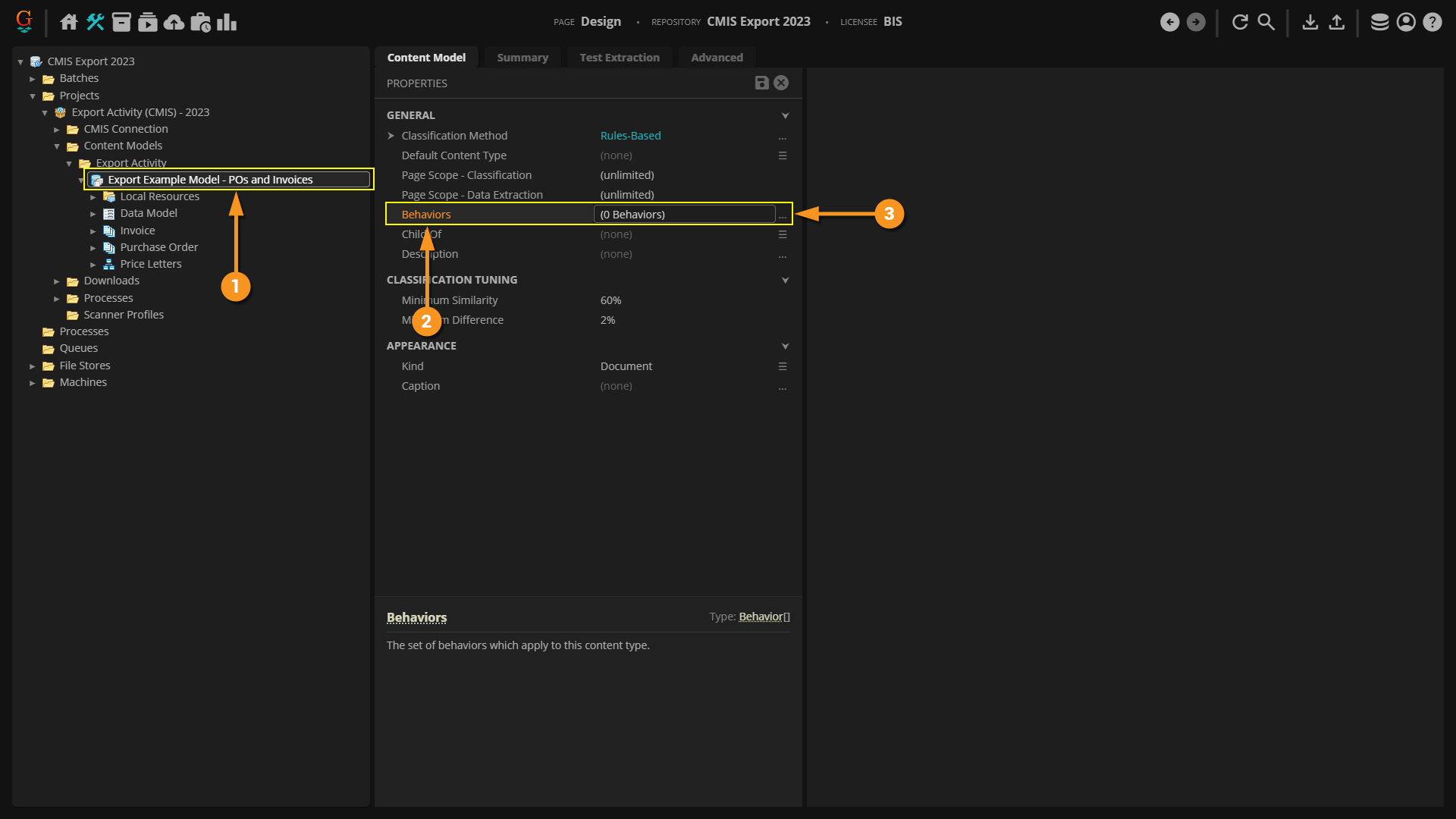Collapse the GENERAL section

click(x=785, y=116)
